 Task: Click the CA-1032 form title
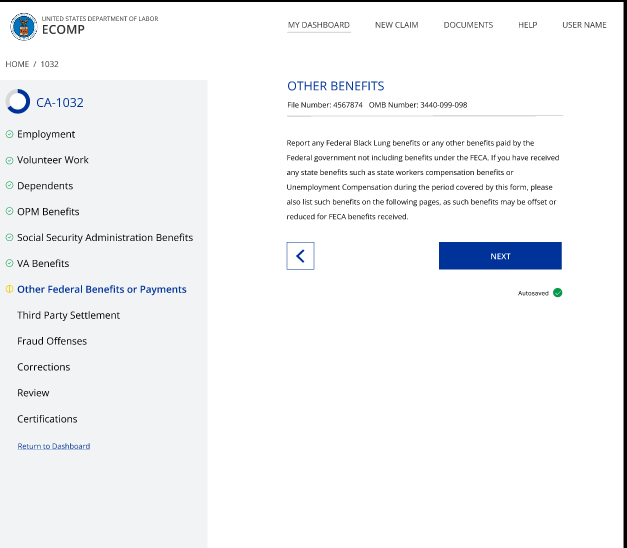[60, 103]
